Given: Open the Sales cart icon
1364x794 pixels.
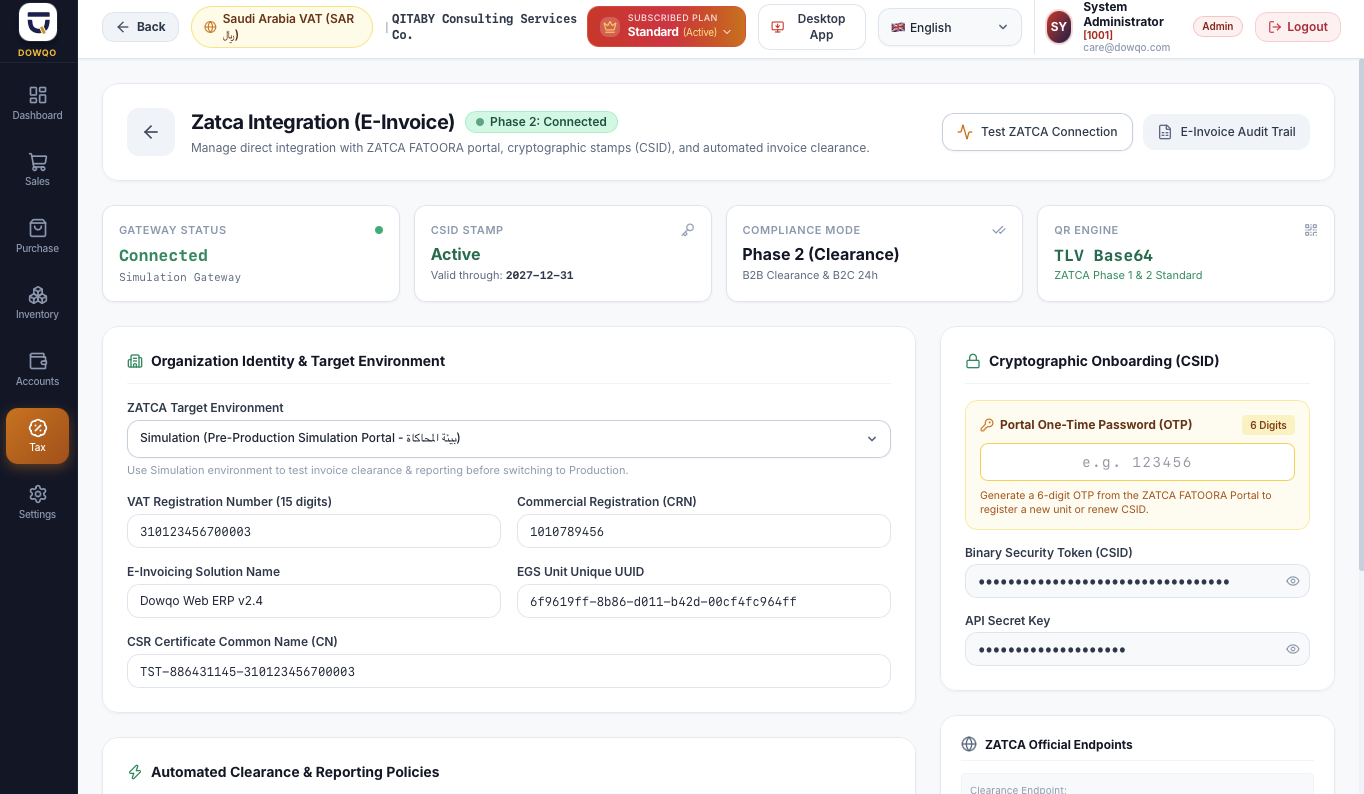Looking at the screenshot, I should click(38, 162).
